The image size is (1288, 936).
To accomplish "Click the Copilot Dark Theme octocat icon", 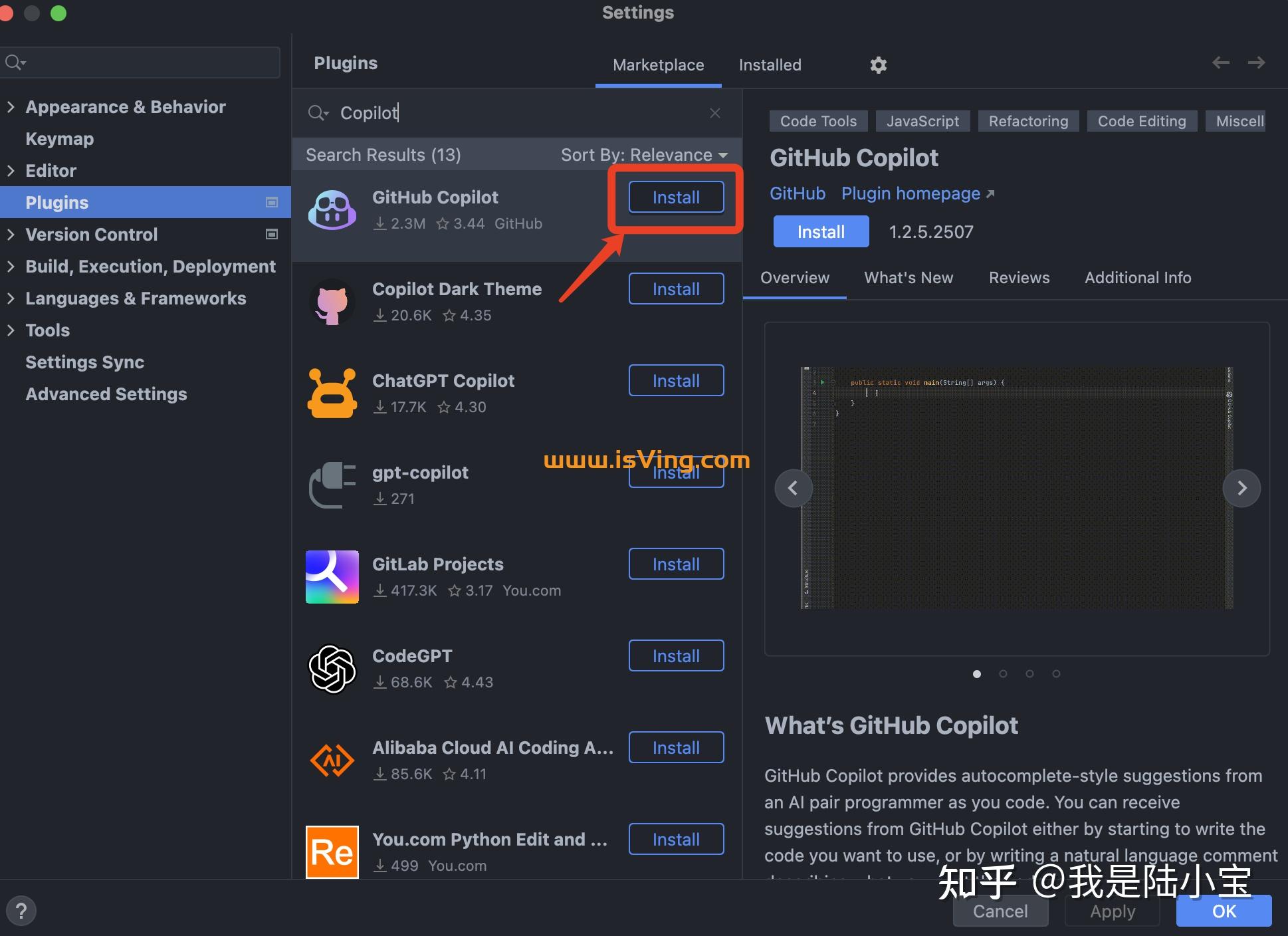I will click(x=332, y=302).
